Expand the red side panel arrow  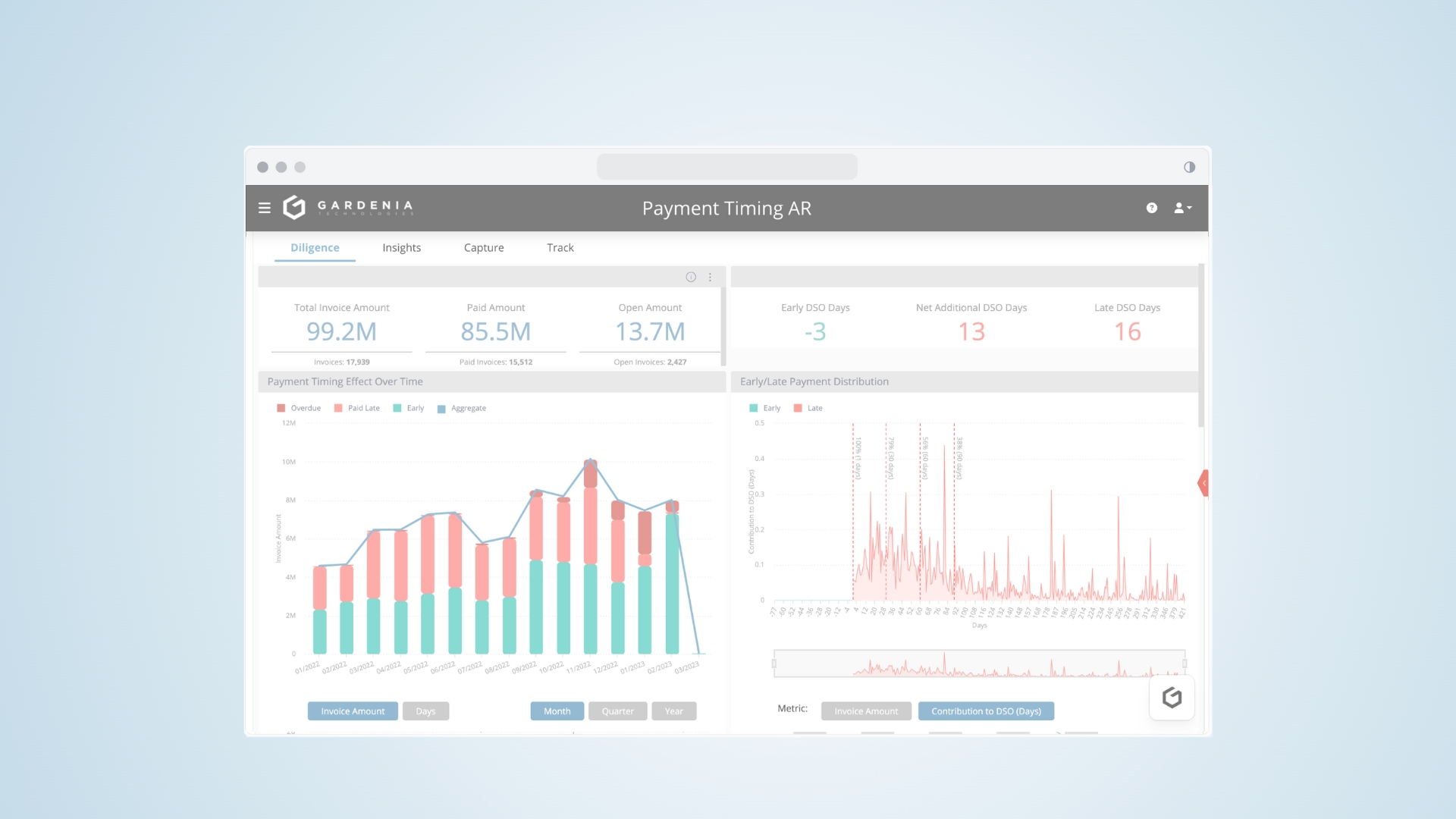(1203, 483)
